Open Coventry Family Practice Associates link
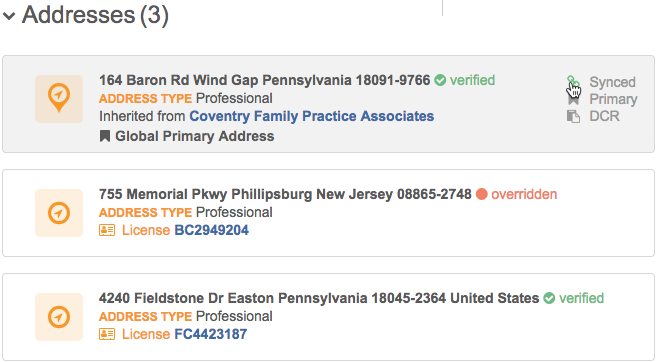Image resolution: width=659 pixels, height=362 pixels. pyautogui.click(x=311, y=116)
